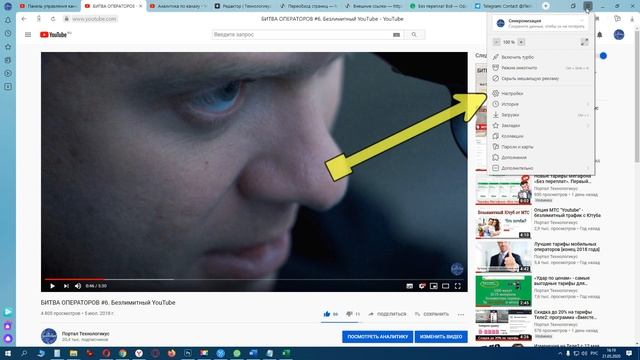Open Коллекции from the browser menu
The height and width of the screenshot is (360, 640).
click(541, 136)
